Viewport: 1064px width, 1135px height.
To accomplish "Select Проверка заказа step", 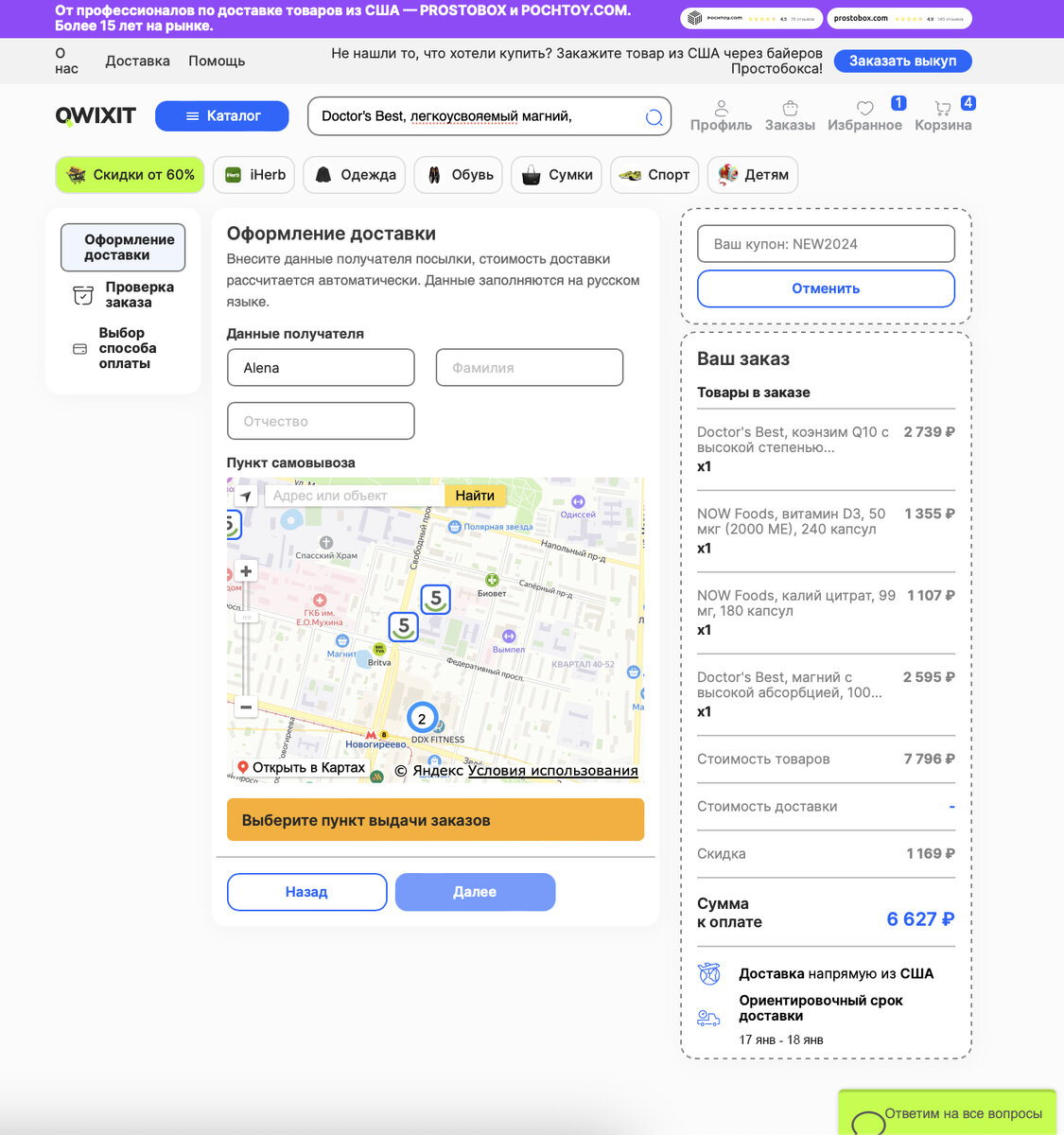I will pyautogui.click(x=123, y=295).
